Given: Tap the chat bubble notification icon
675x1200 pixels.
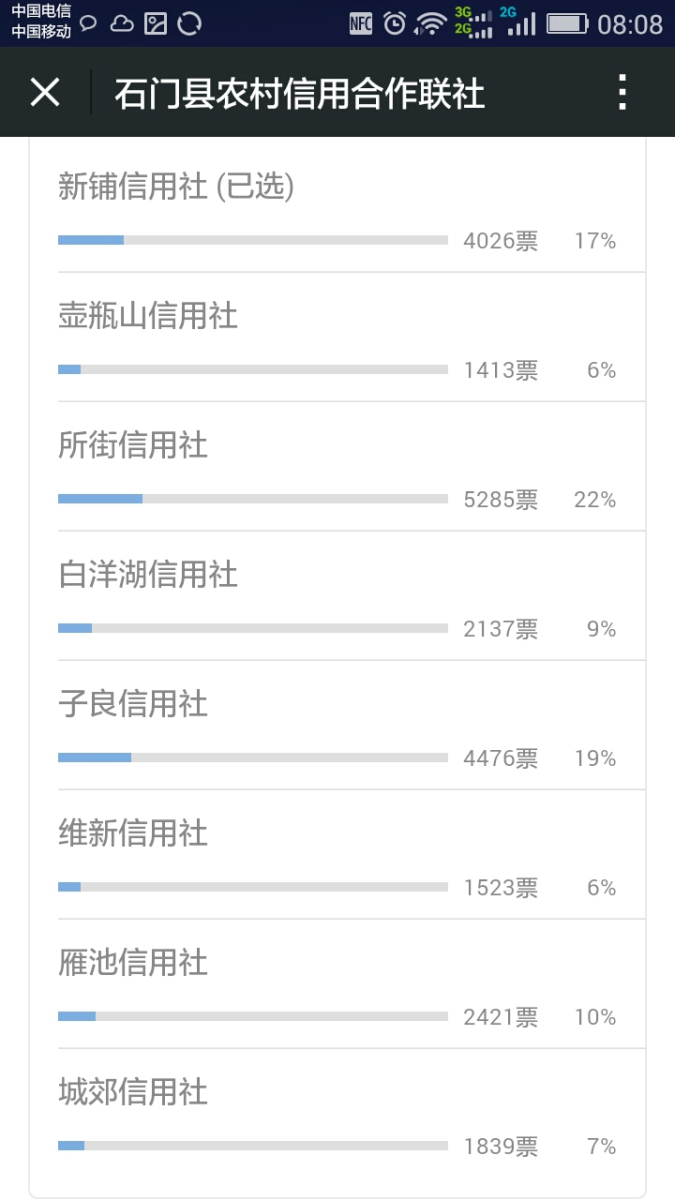Looking at the screenshot, I should (89, 23).
